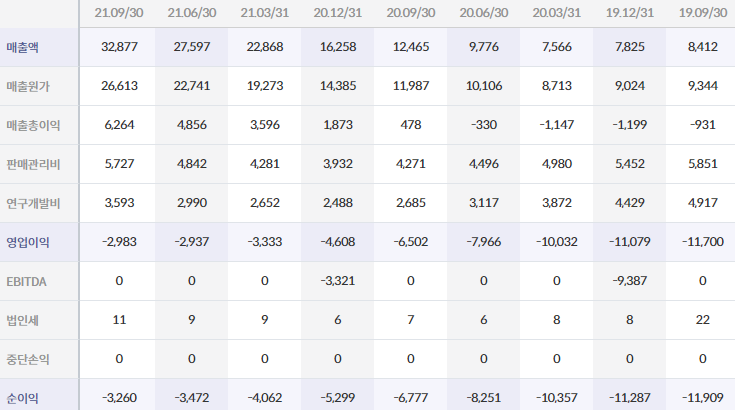Select net income value -5,299
The height and width of the screenshot is (410, 735).
click(x=338, y=398)
